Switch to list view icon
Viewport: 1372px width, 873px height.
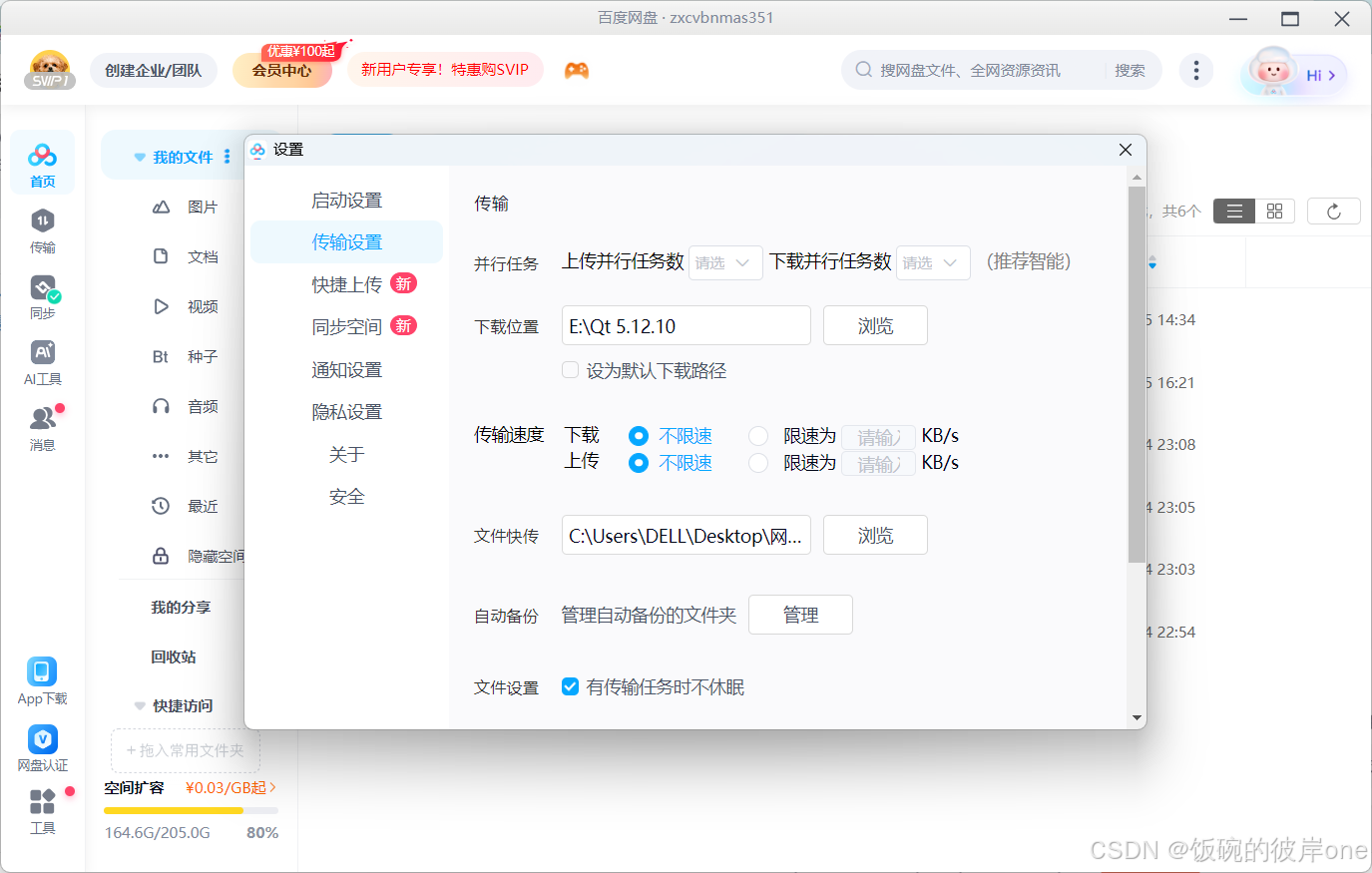(x=1234, y=212)
